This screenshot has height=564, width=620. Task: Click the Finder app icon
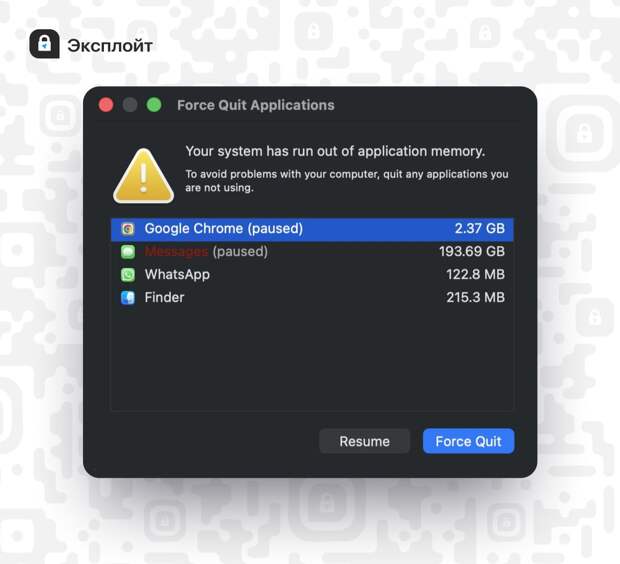[x=128, y=297]
